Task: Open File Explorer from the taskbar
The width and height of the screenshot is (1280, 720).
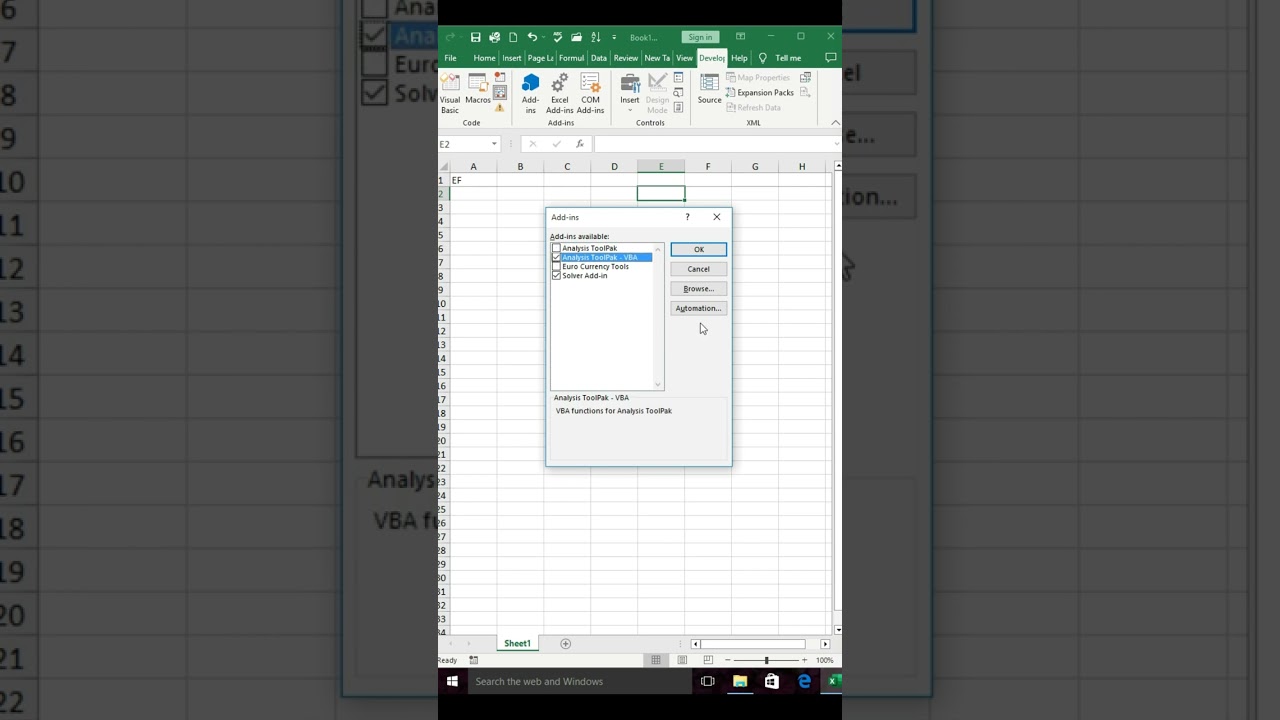Action: coord(740,681)
